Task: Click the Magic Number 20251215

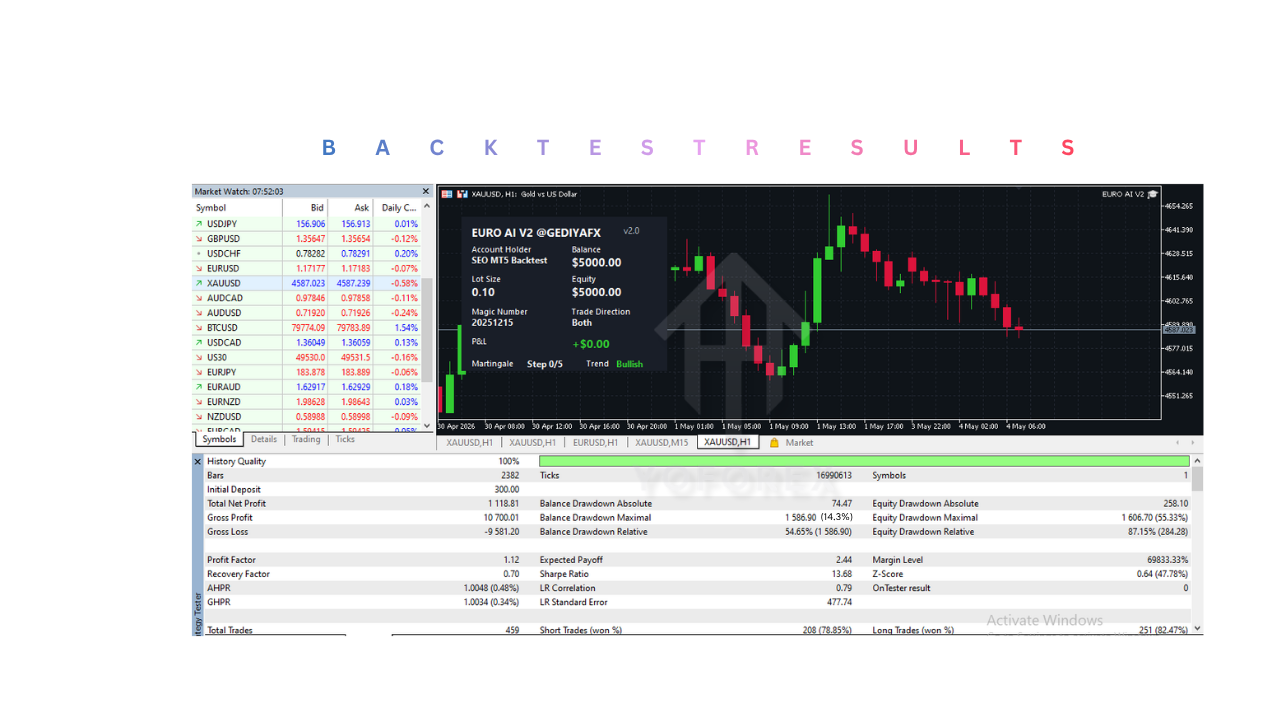Action: pos(490,323)
